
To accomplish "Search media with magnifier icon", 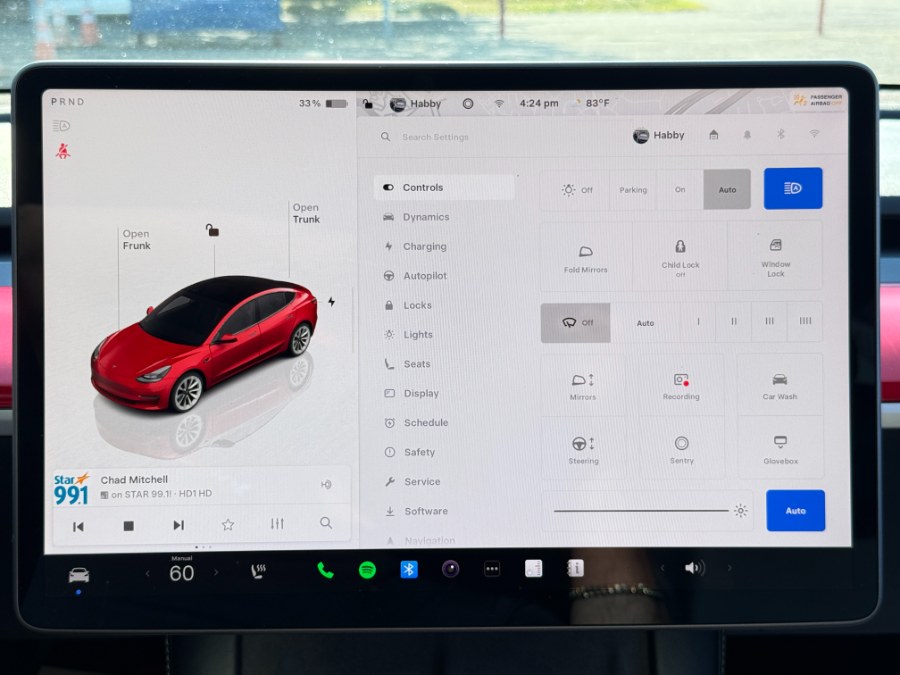I will 326,523.
